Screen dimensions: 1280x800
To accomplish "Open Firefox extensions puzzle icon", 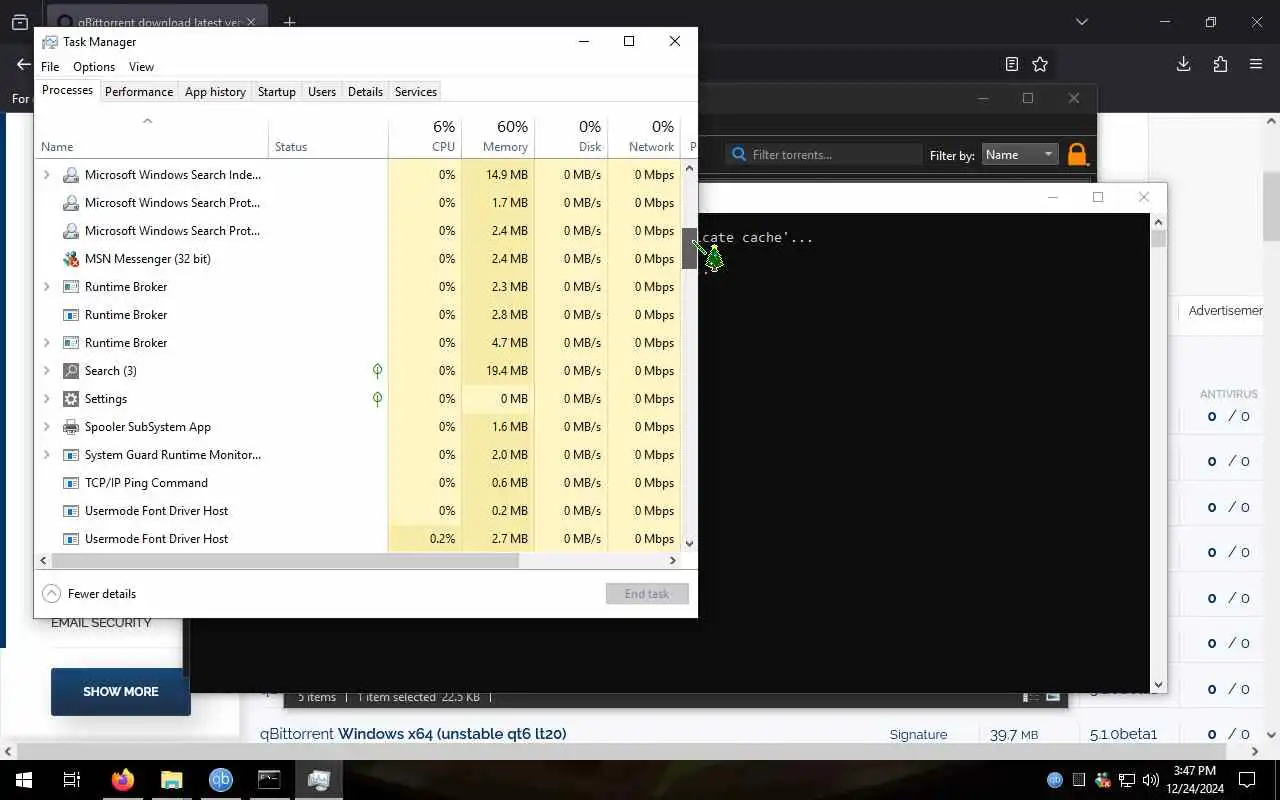I will point(1220,64).
